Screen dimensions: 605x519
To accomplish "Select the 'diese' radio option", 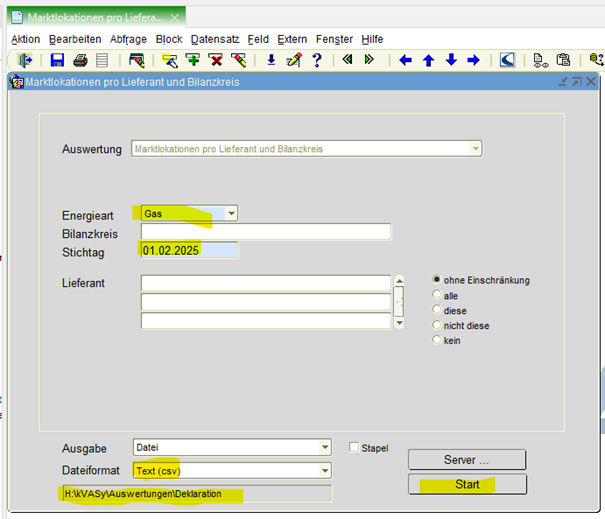I will 436,309.
